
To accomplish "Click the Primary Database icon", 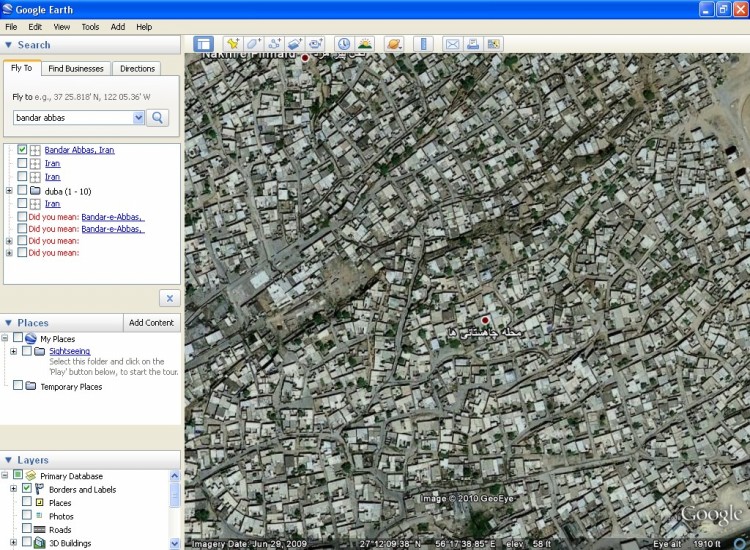I will click(31, 475).
